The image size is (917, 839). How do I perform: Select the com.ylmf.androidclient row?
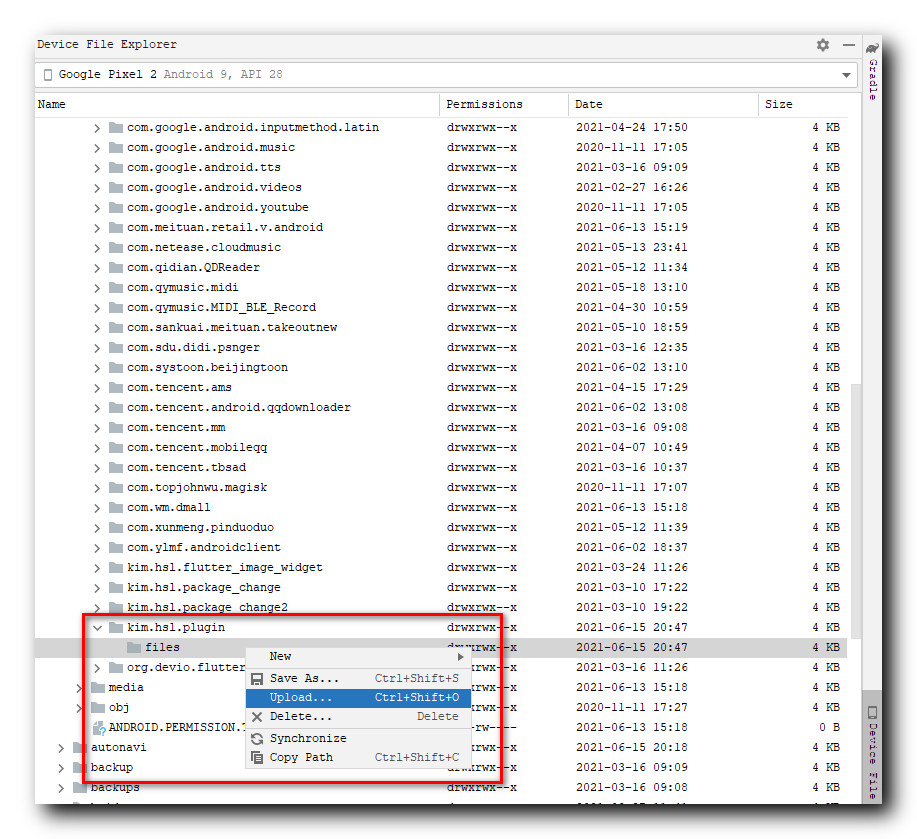440,547
